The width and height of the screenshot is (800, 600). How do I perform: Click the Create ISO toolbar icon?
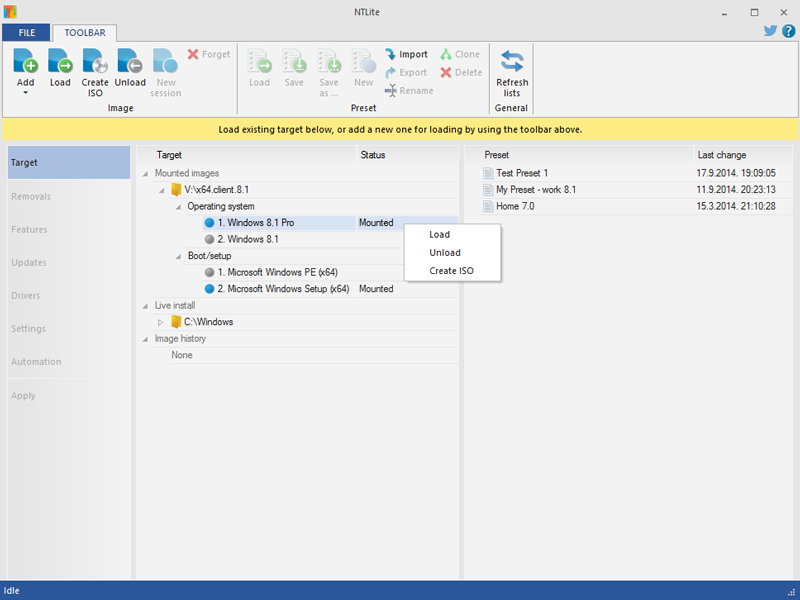coord(95,61)
